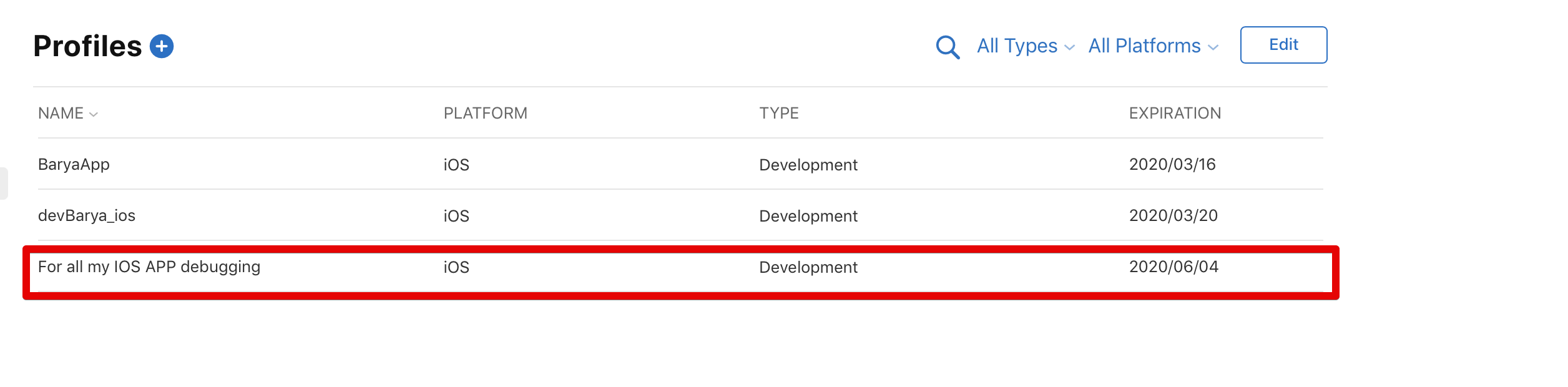
Task: Click the PLATFORM column header
Action: (486, 114)
